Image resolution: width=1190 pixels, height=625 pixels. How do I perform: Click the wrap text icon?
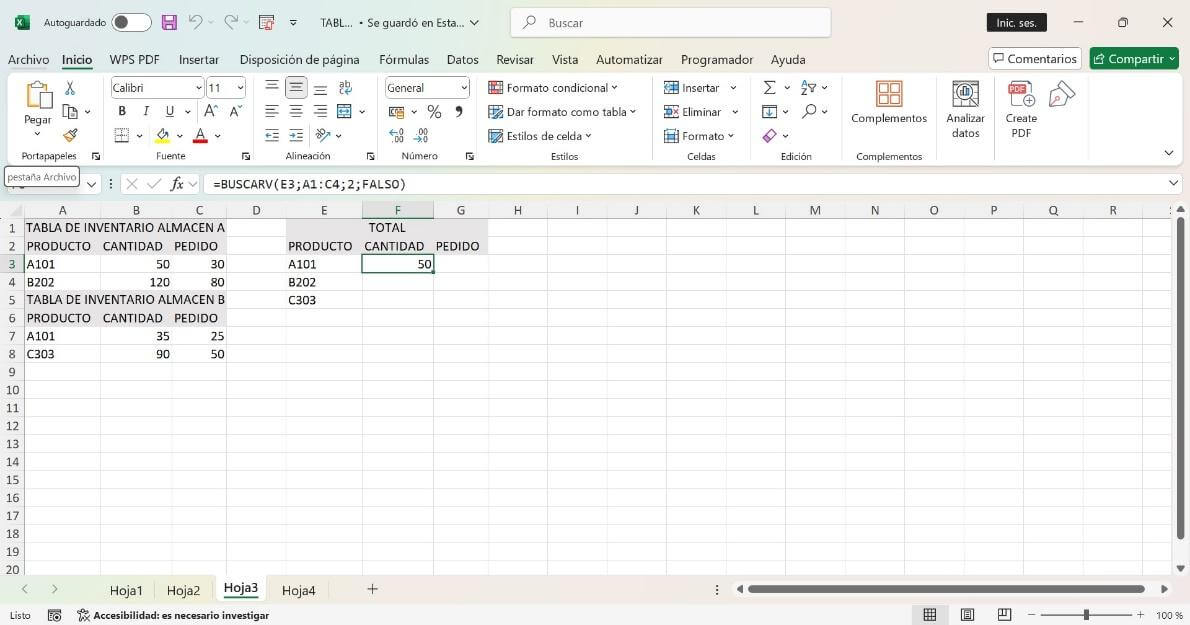point(345,88)
